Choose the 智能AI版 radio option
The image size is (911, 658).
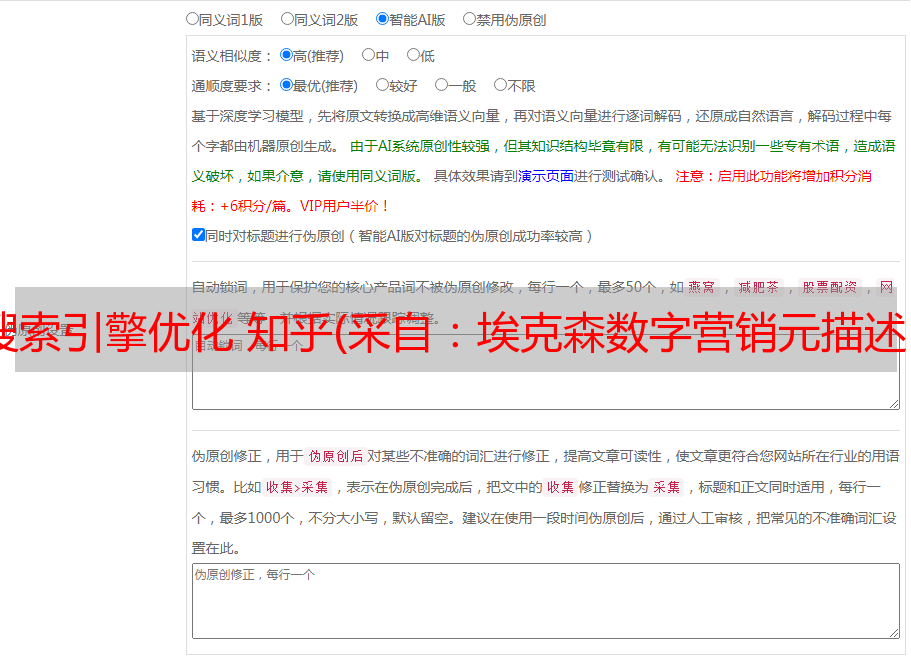[x=382, y=19]
